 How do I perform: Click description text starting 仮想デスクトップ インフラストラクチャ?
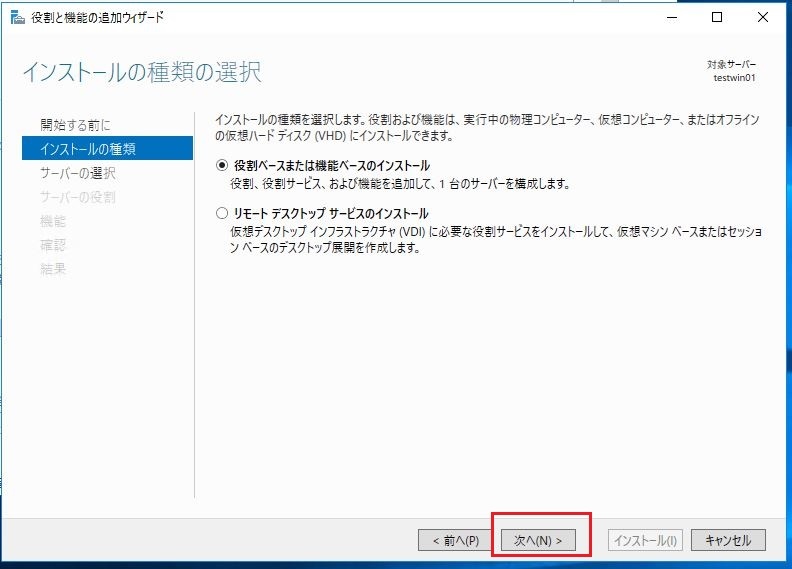[496, 239]
